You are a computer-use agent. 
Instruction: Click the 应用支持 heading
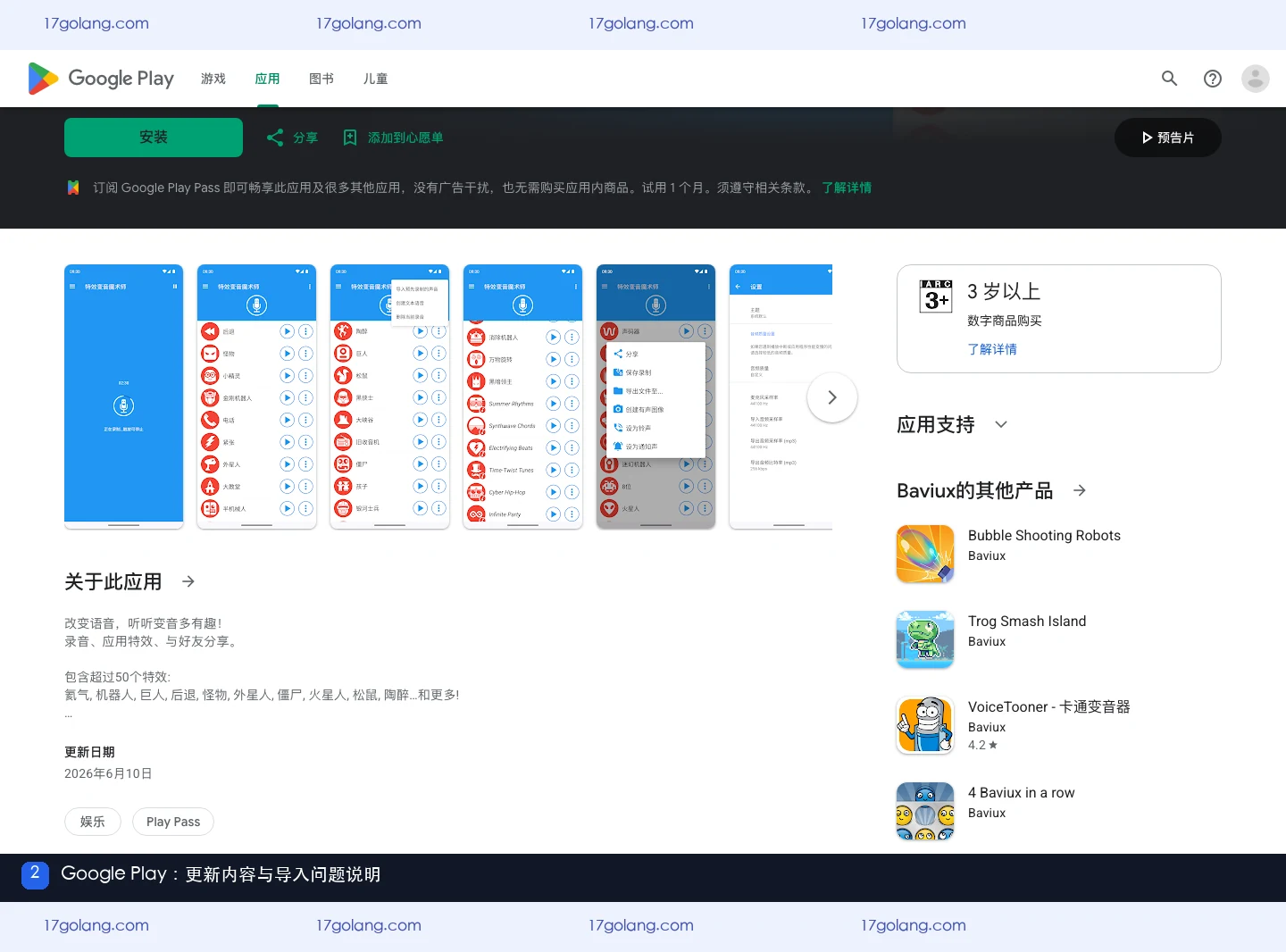tap(936, 424)
